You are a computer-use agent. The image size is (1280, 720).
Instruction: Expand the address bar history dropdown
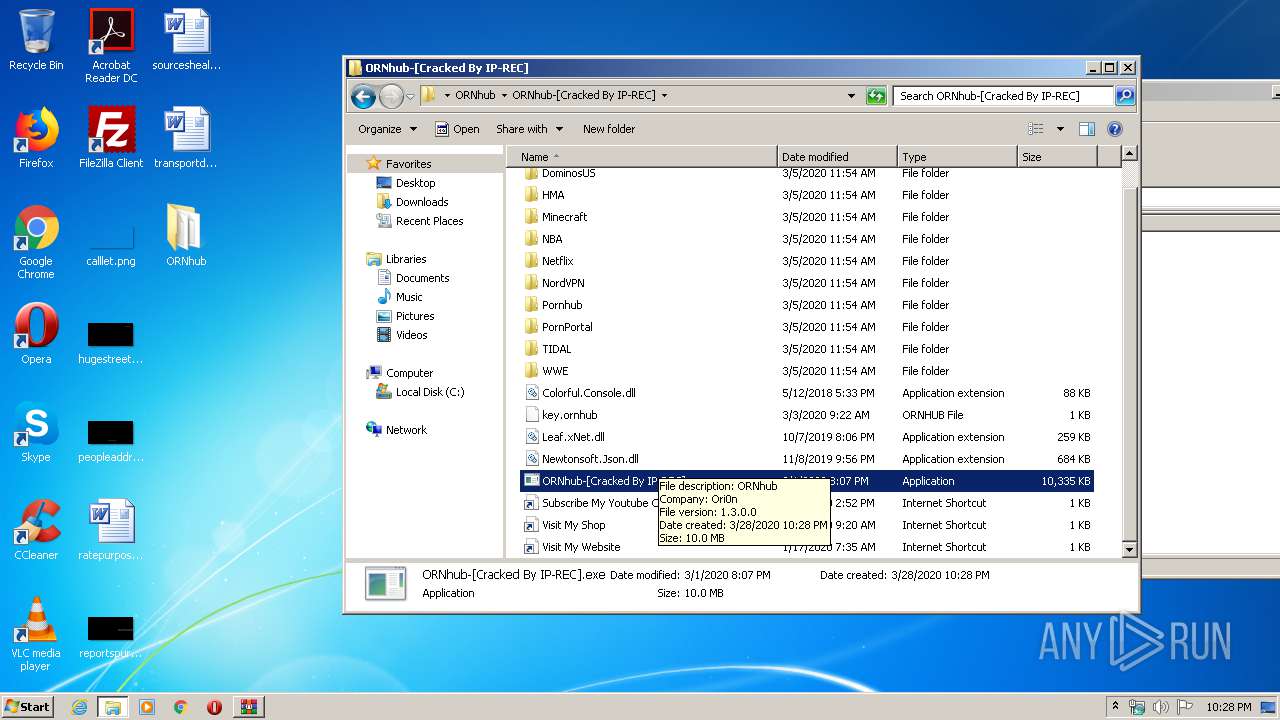[851, 96]
